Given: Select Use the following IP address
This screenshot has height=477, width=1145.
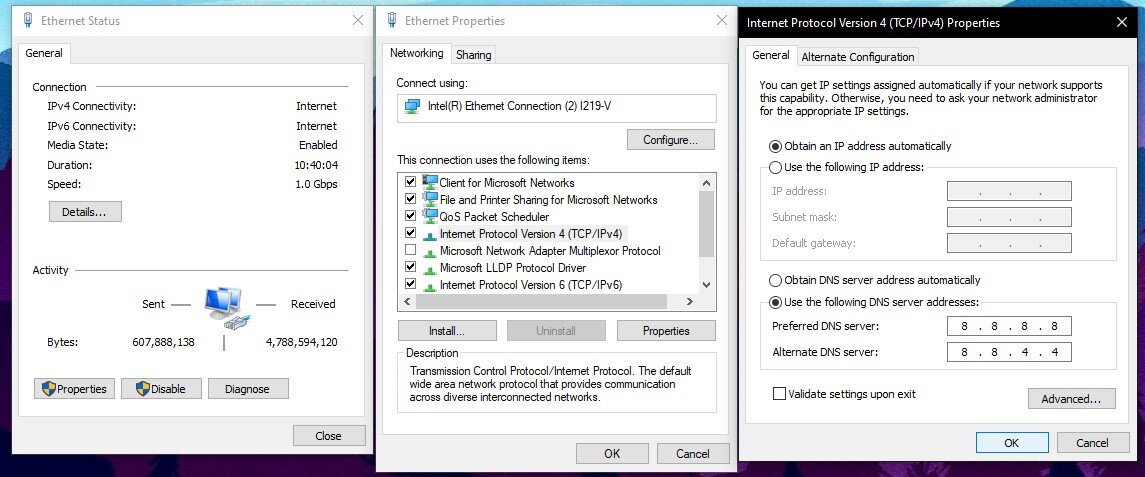Looking at the screenshot, I should click(775, 167).
